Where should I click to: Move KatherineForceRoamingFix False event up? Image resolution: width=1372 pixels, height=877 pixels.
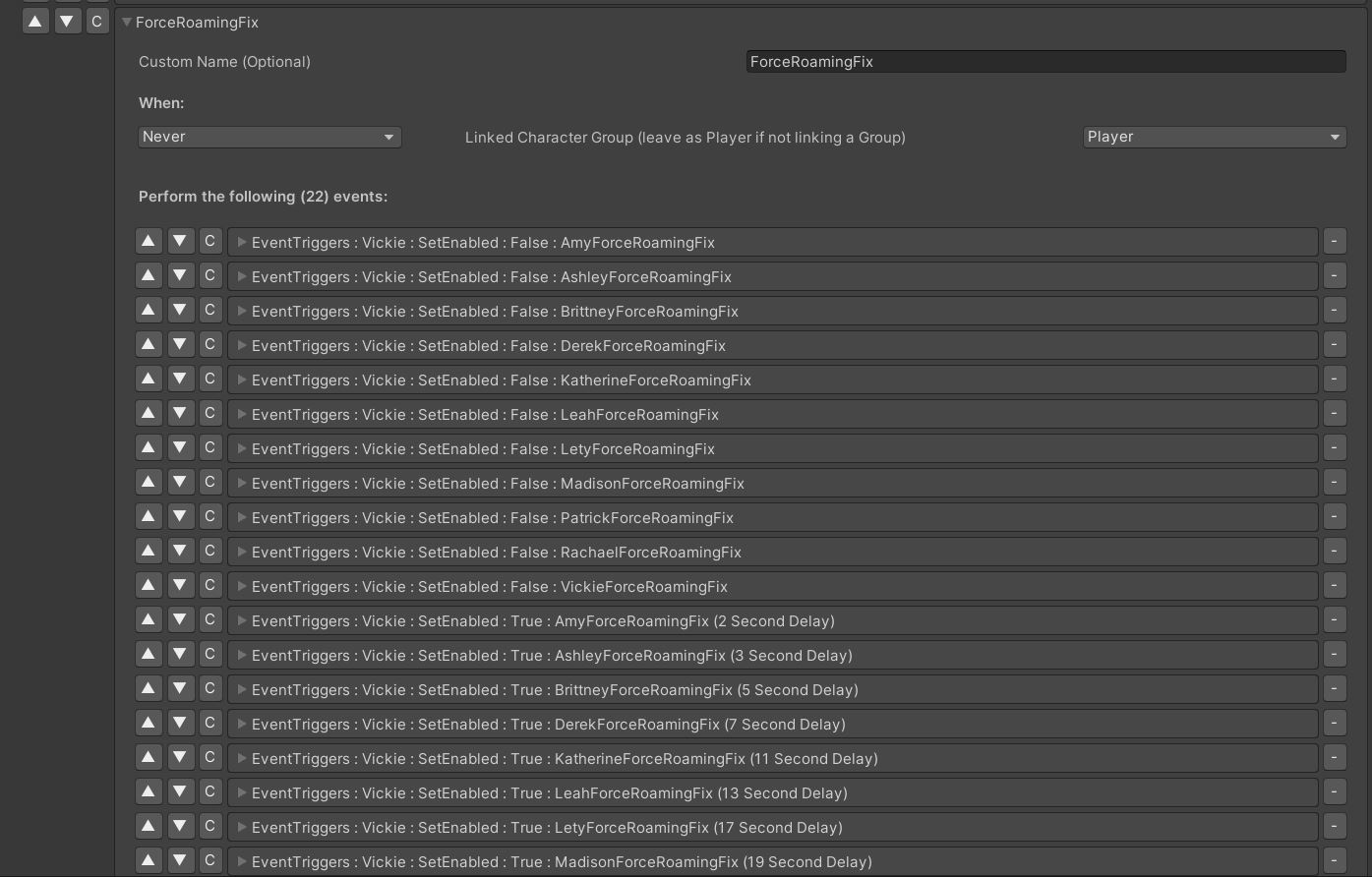[148, 380]
